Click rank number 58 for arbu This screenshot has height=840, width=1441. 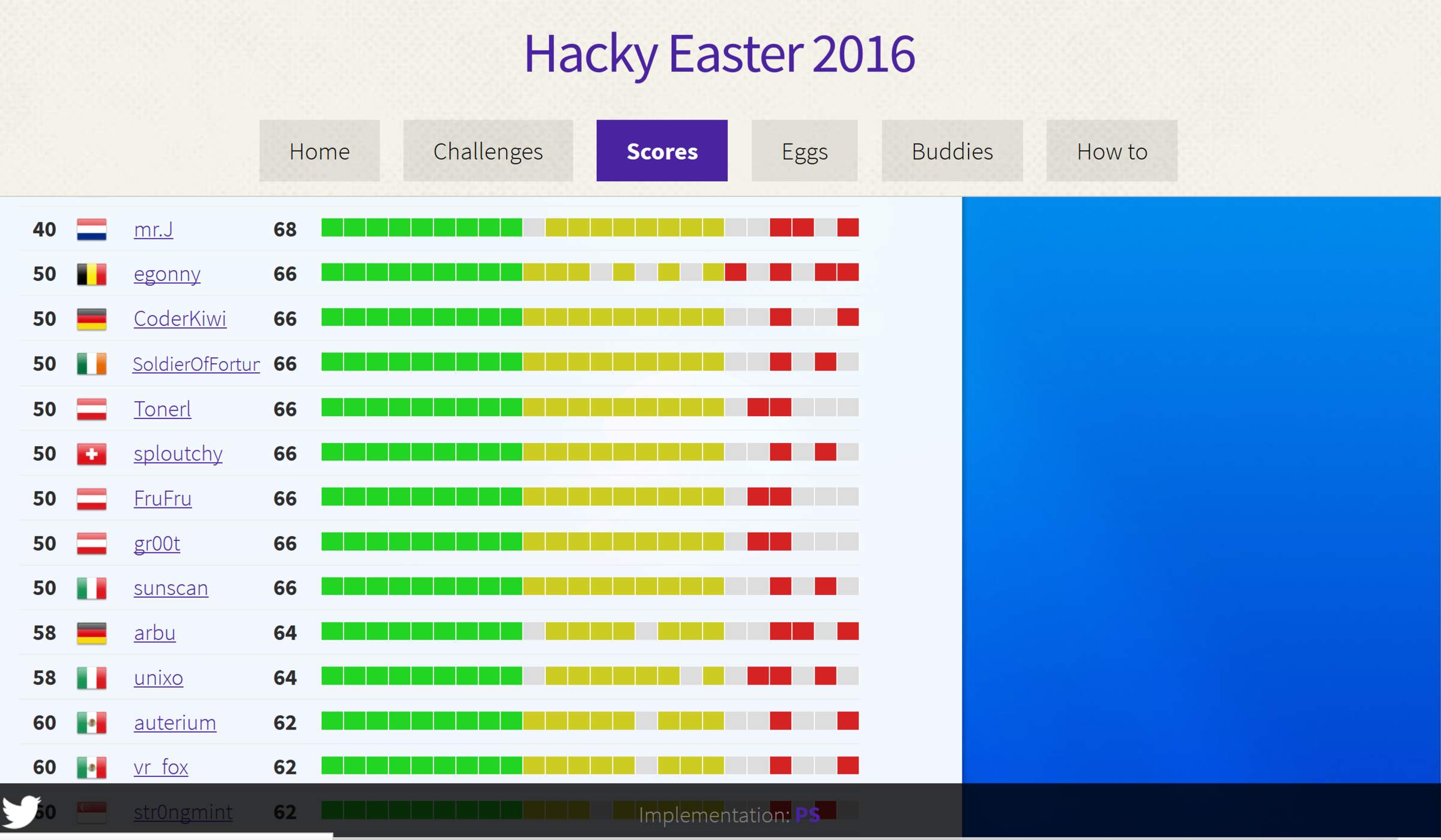[x=47, y=636]
